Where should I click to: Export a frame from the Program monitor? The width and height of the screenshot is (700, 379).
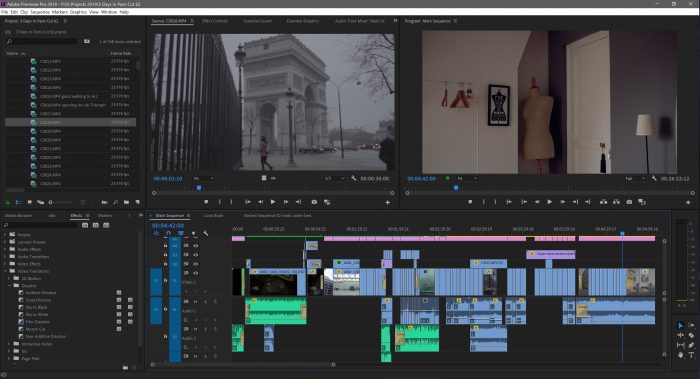(629, 202)
